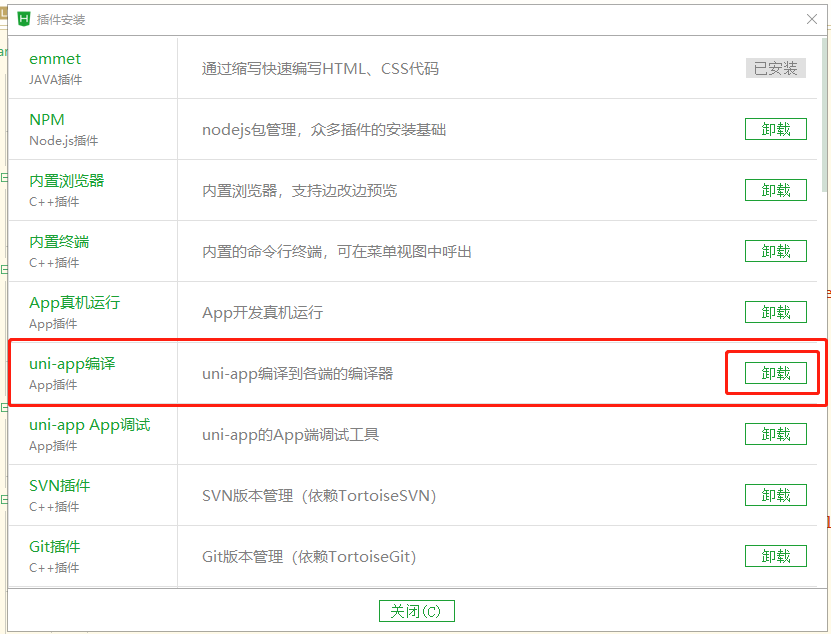This screenshot has width=831, height=634.
Task: Click the uni-app编译 plugin name
Action: click(x=73, y=364)
